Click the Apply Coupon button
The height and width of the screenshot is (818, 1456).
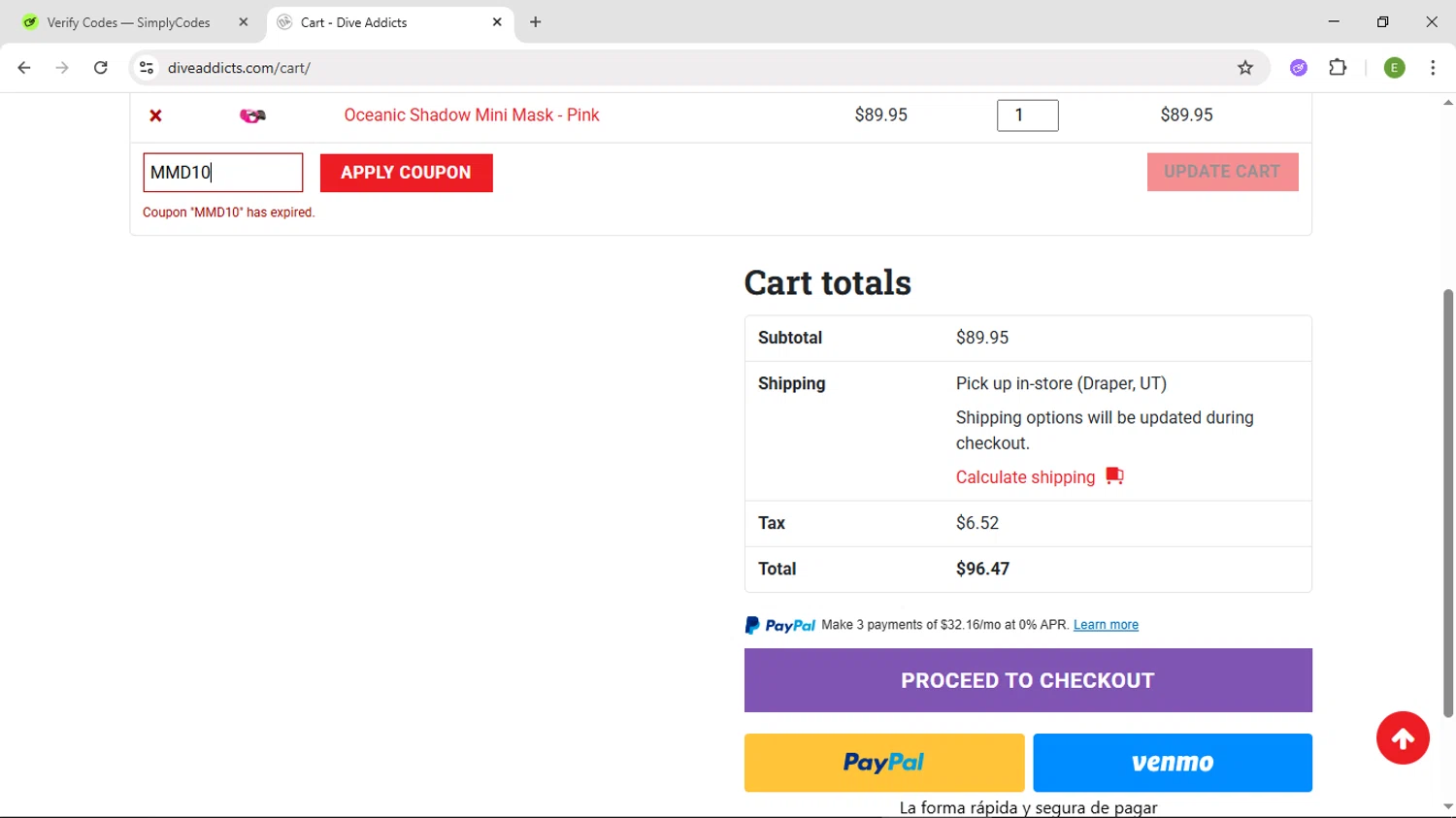406,173
